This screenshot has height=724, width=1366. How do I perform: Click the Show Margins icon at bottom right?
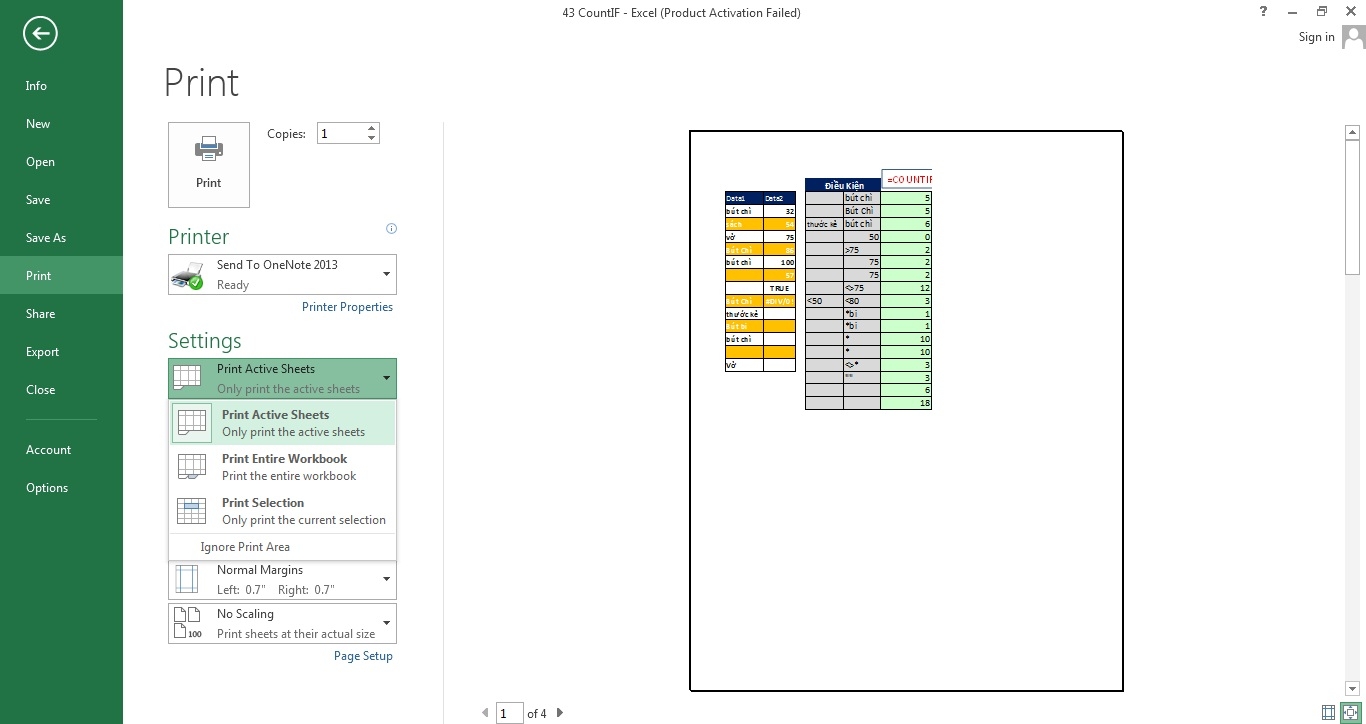pos(1328,713)
